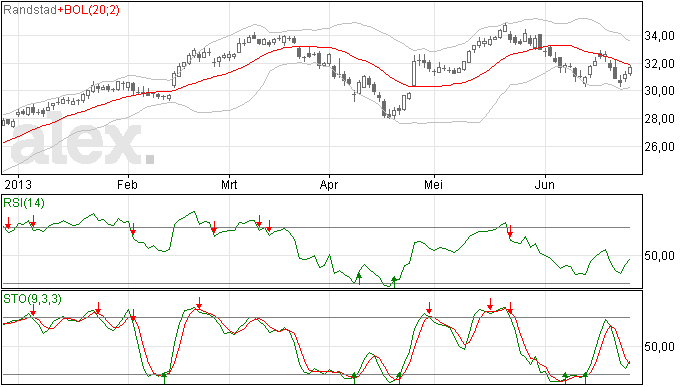Click the green buy arrow in STO panel in February
The width and height of the screenshot is (690, 387).
pyautogui.click(x=165, y=377)
